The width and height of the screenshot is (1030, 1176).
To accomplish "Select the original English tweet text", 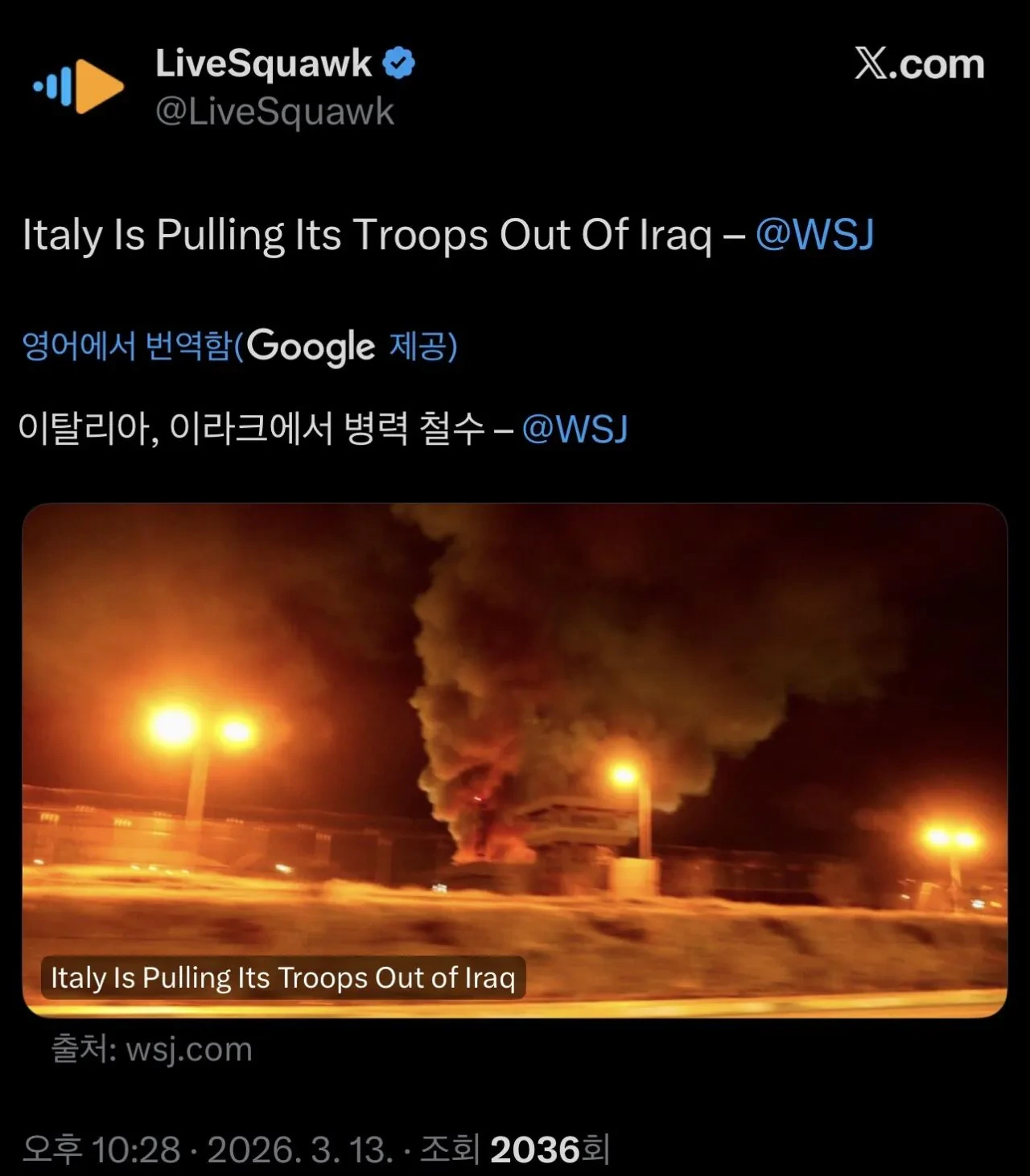I will click(447, 235).
